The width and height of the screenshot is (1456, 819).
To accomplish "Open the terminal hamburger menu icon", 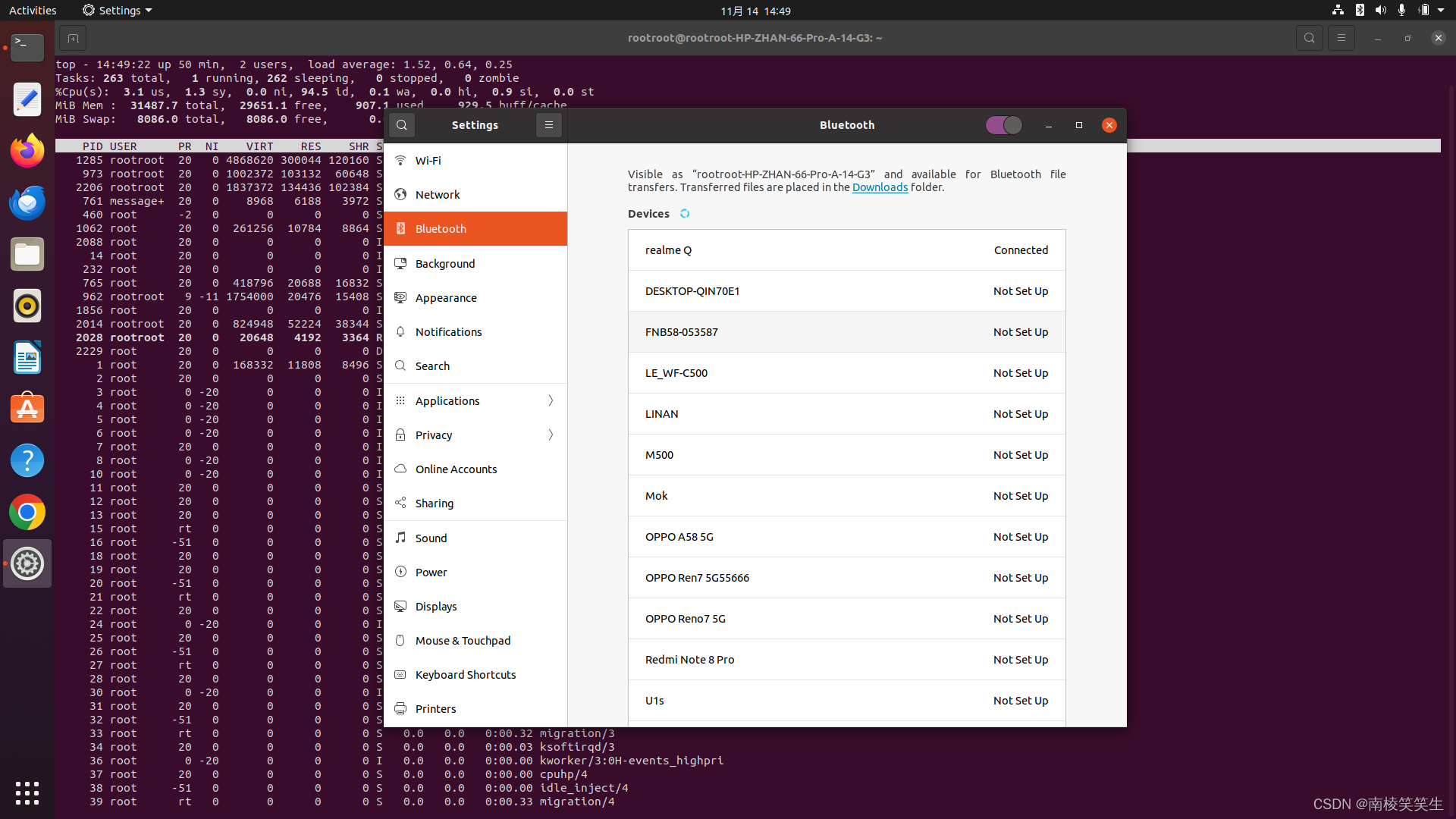I will [1341, 38].
